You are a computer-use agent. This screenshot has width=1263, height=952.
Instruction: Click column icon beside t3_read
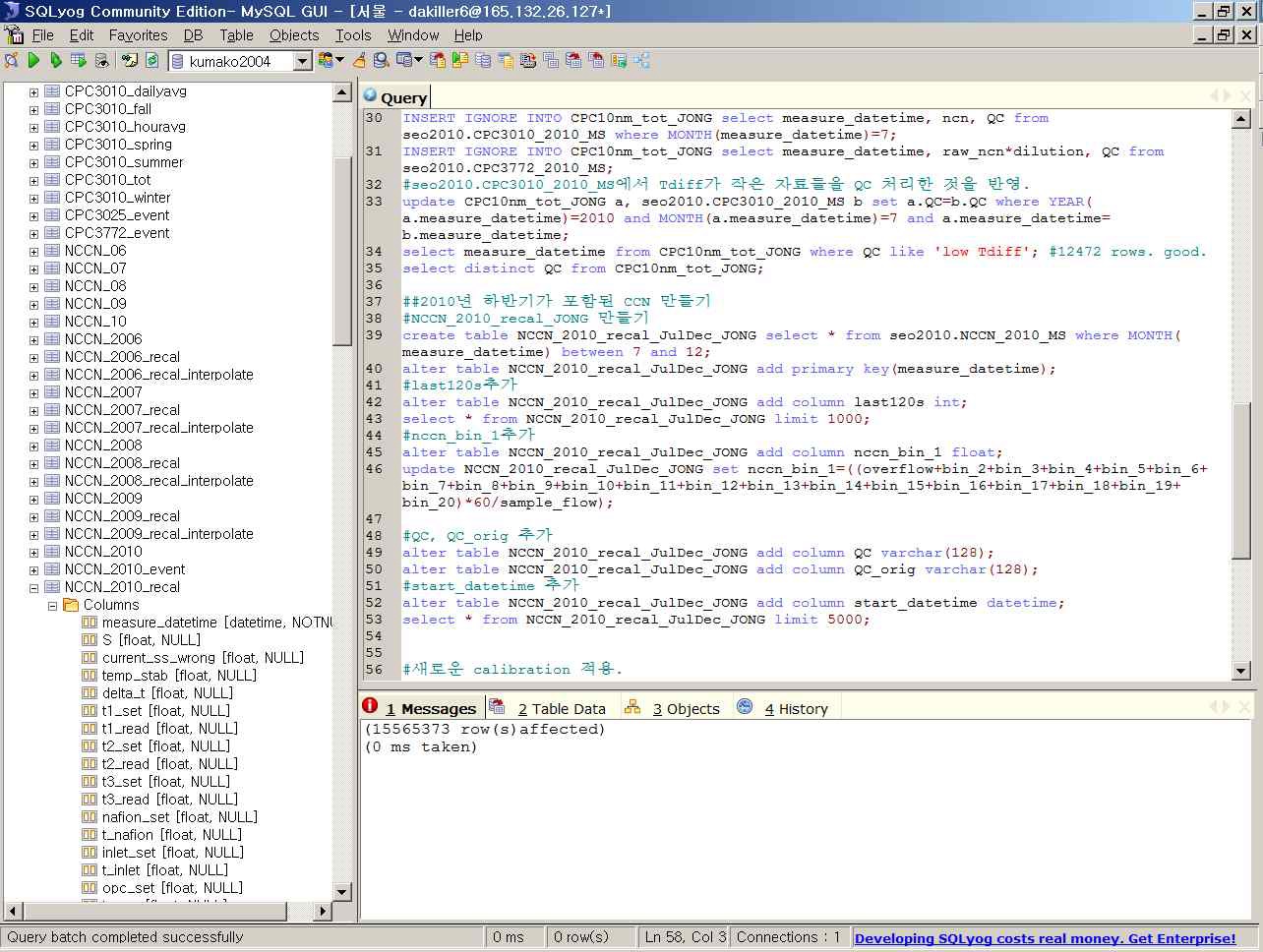pos(90,800)
